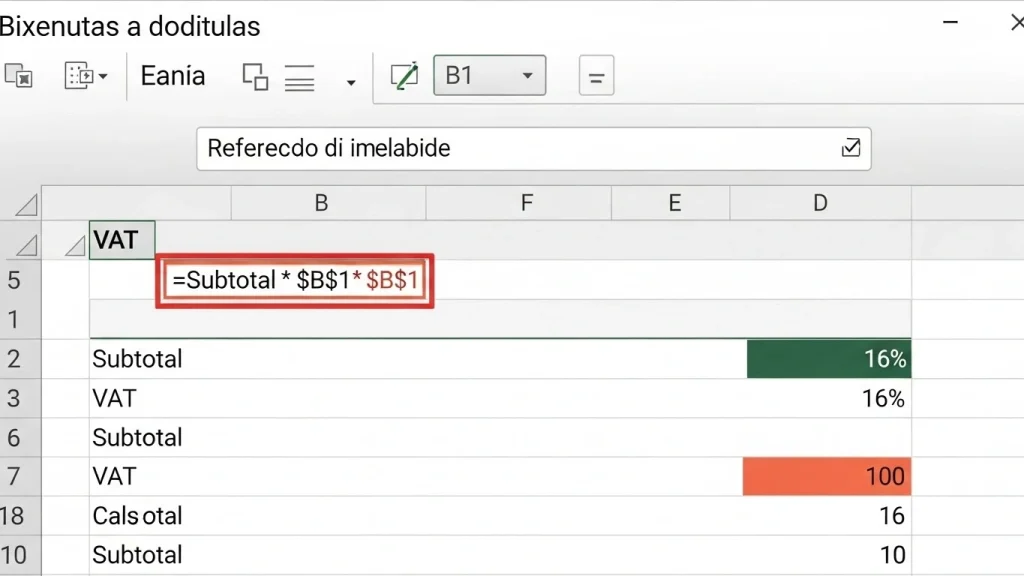Select the green 16% highlighted cell
1024x576 pixels.
[x=828, y=359]
